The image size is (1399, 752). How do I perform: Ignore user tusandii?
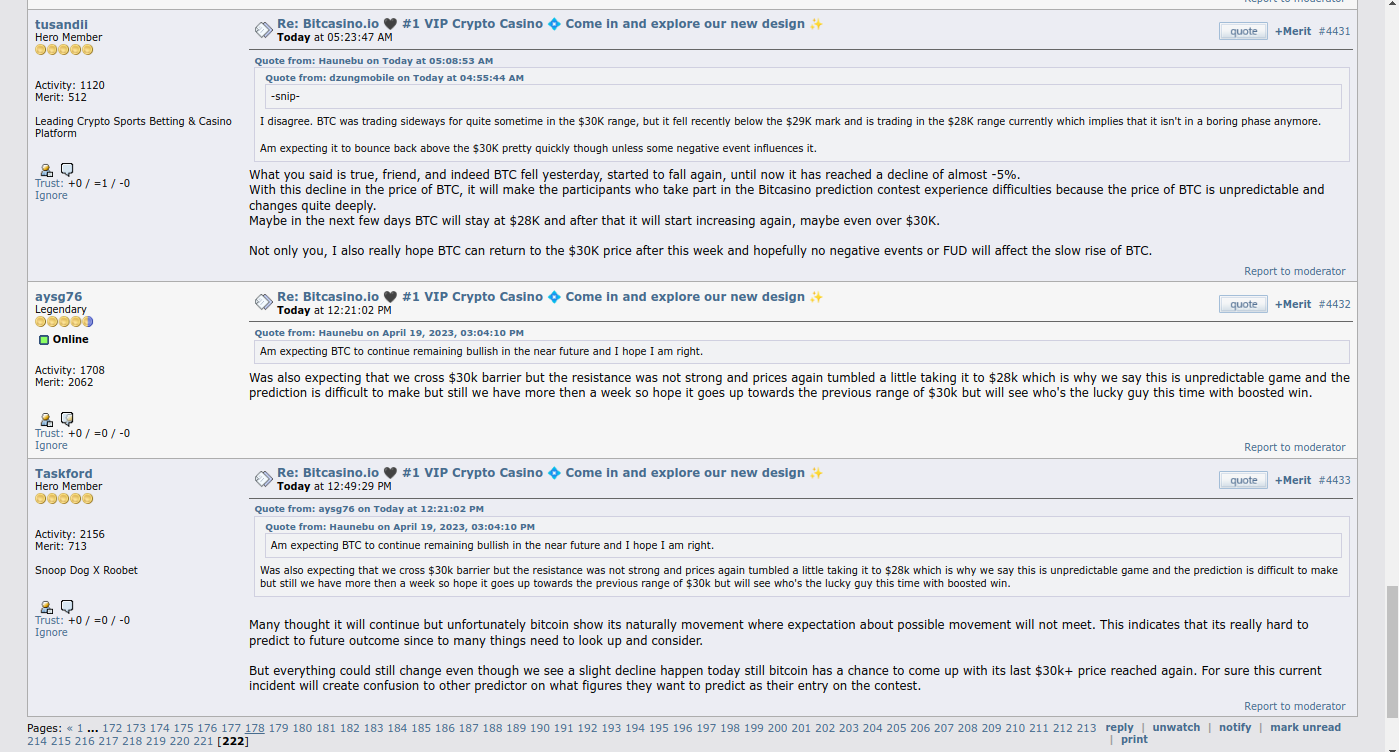click(x=51, y=196)
